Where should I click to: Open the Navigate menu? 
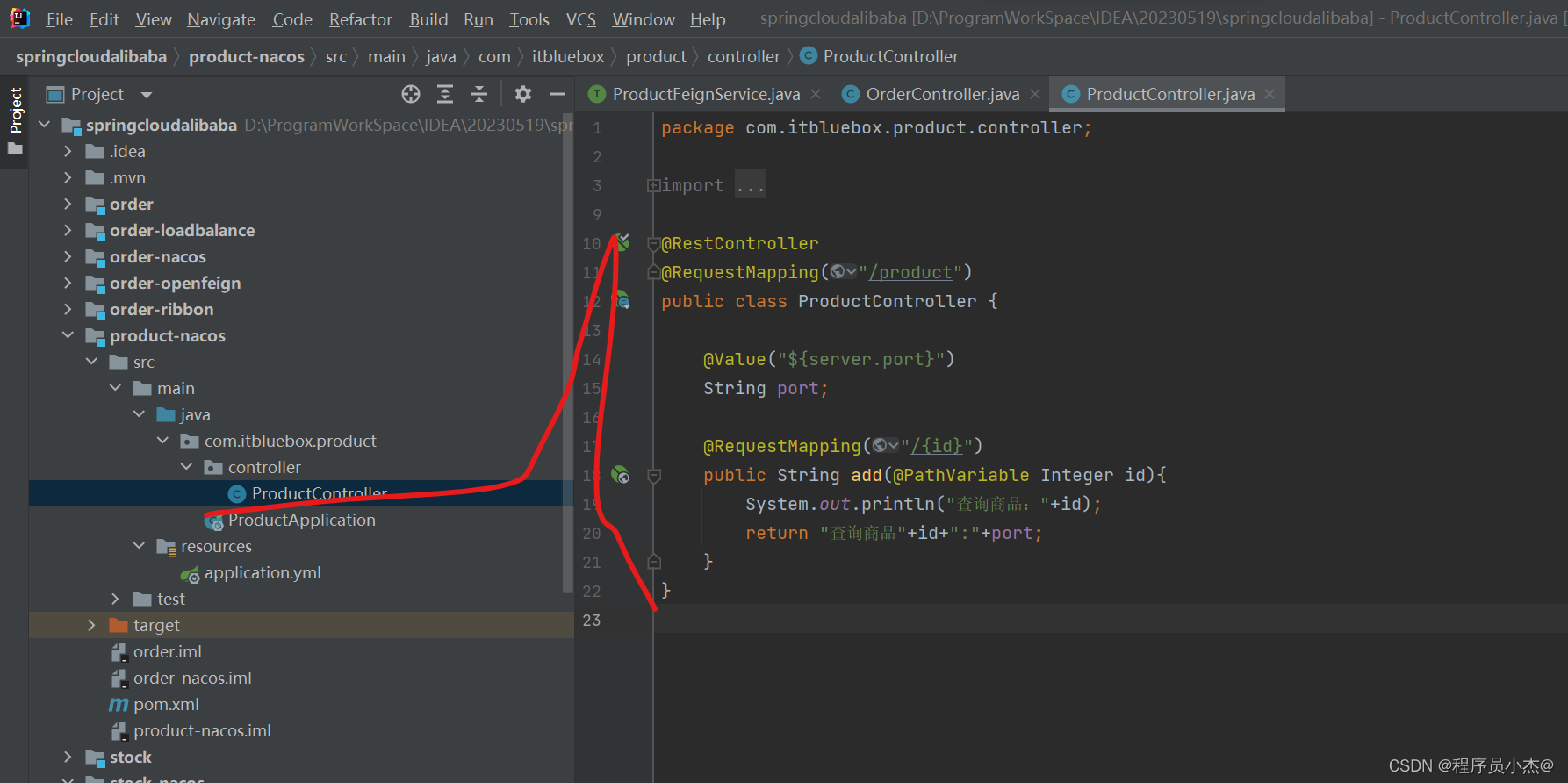tap(221, 19)
